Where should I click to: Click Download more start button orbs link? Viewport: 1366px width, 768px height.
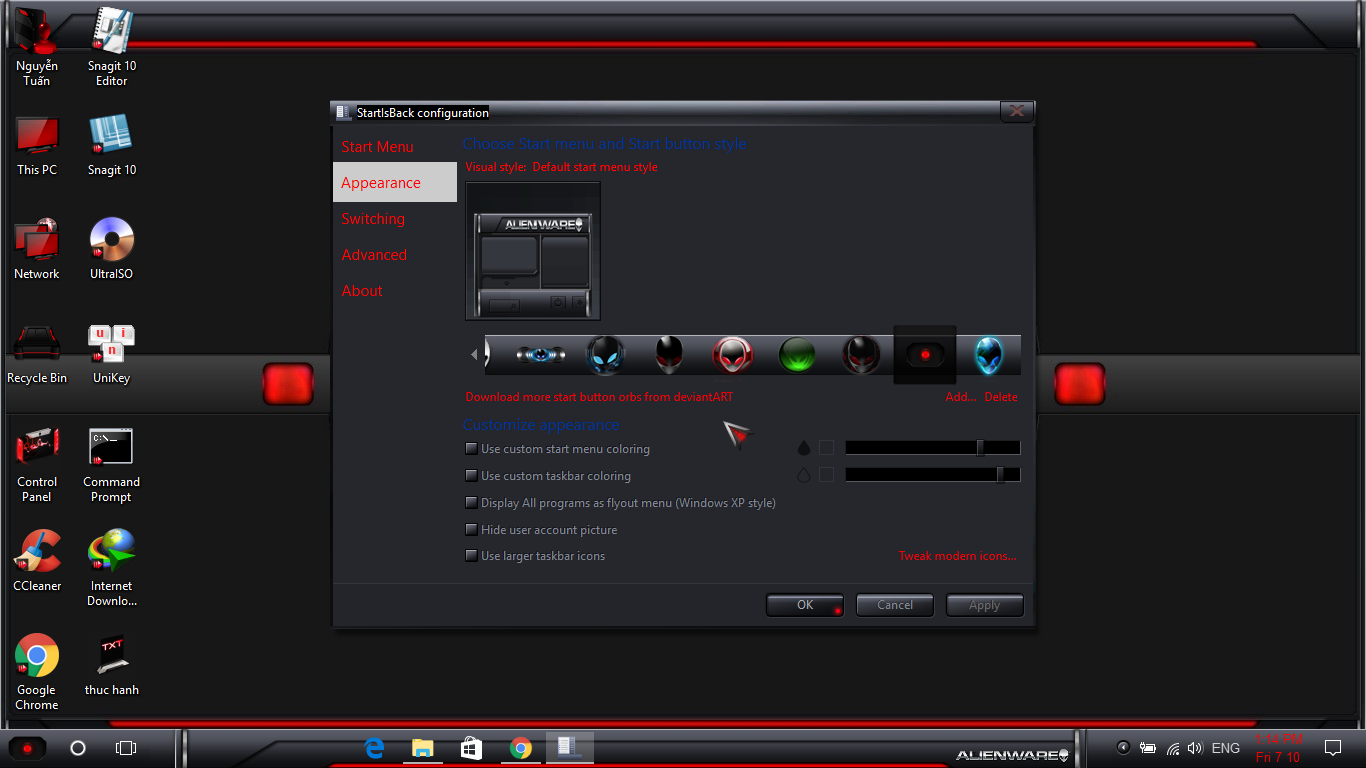(x=599, y=397)
